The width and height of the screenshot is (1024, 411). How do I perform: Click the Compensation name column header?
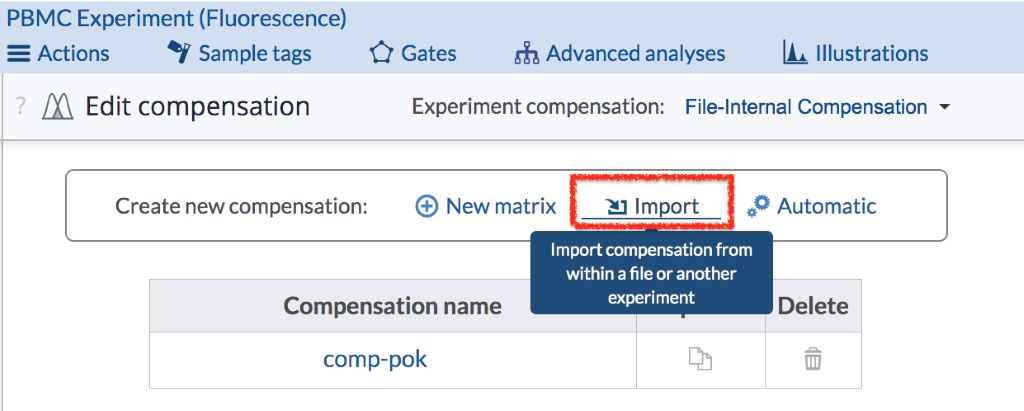tap(392, 306)
